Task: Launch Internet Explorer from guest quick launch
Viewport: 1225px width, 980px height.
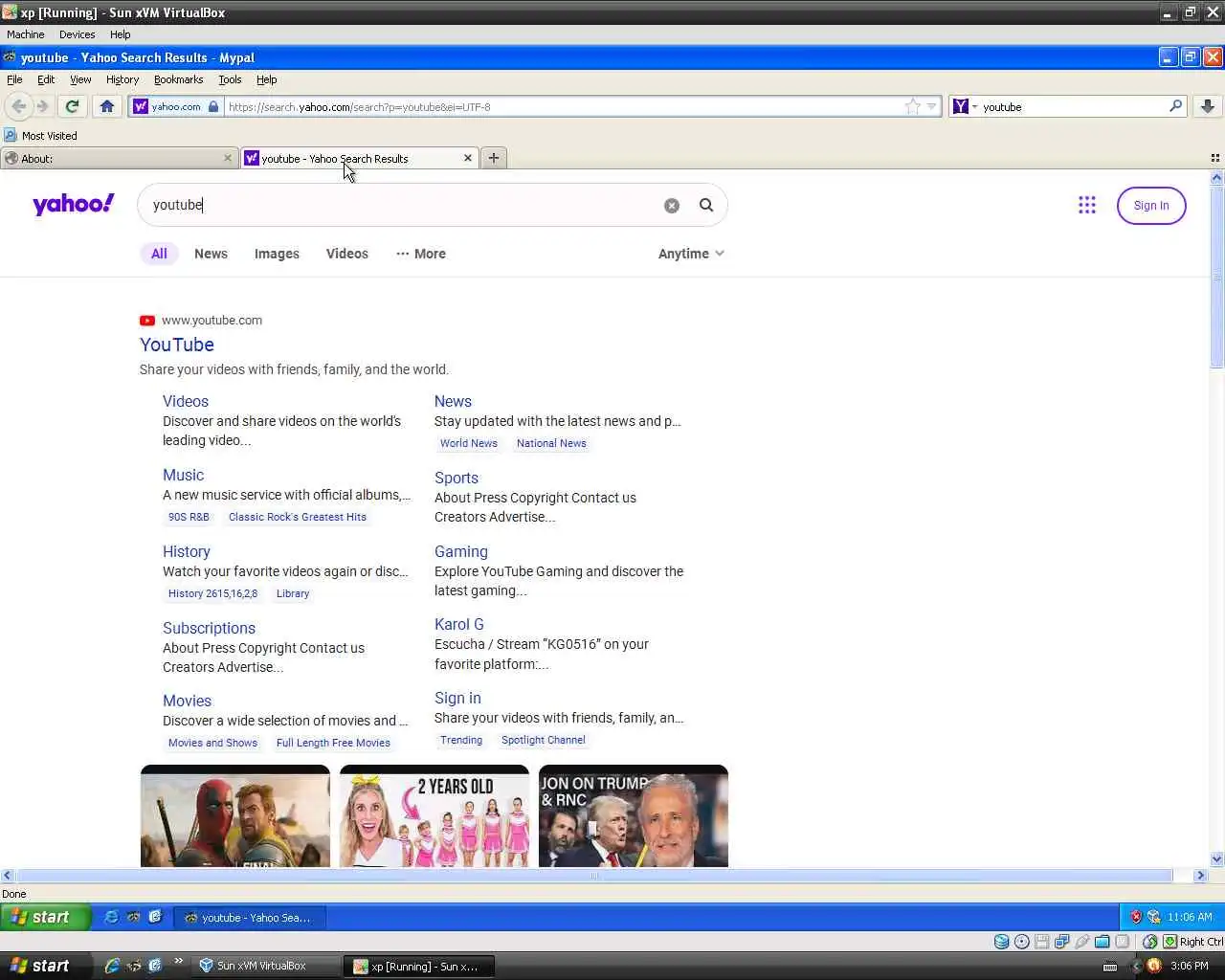Action: point(111,917)
